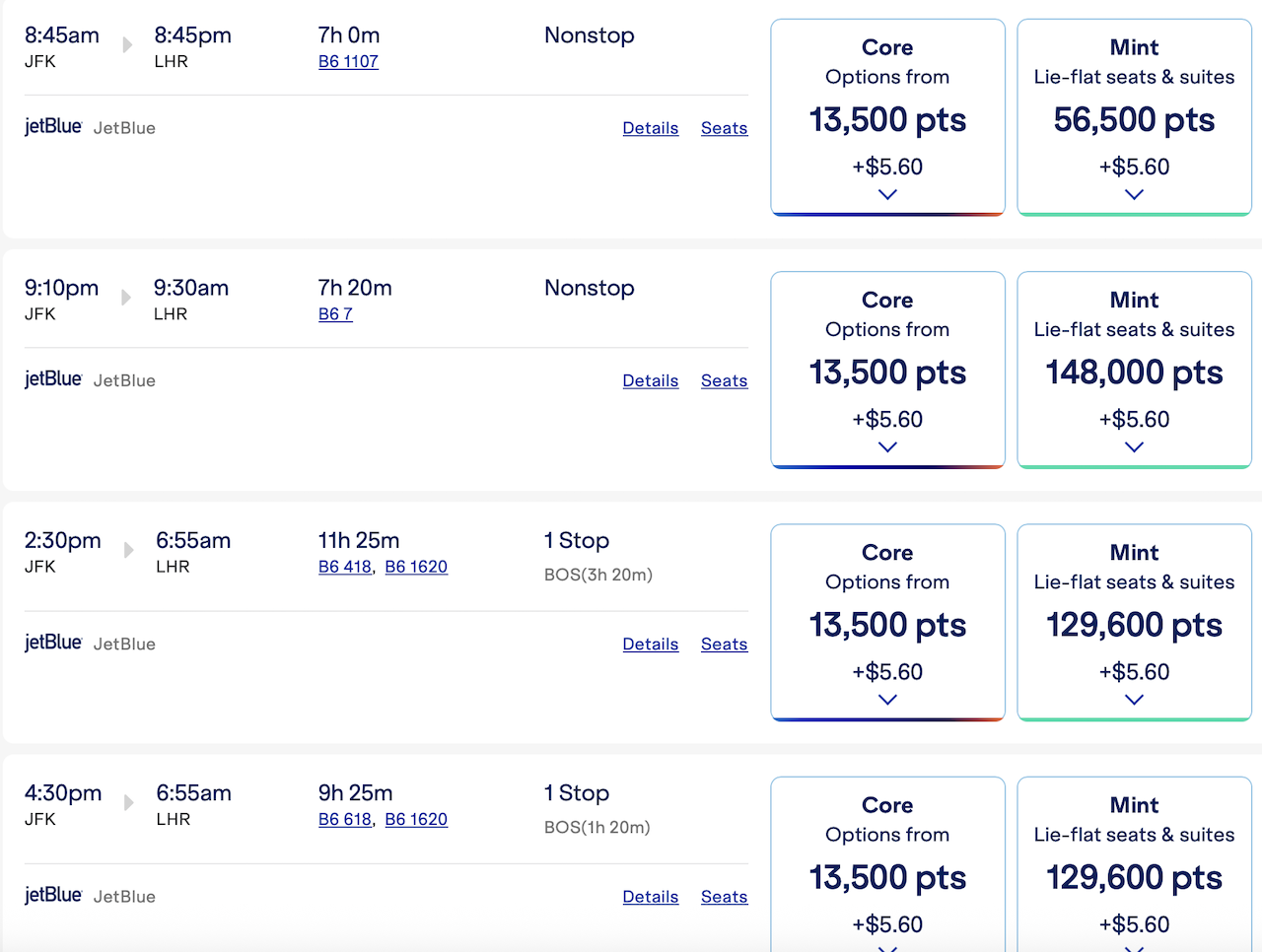The image size is (1262, 952).
Task: View Details for the 8:45am nonstop flight
Action: pos(651,128)
